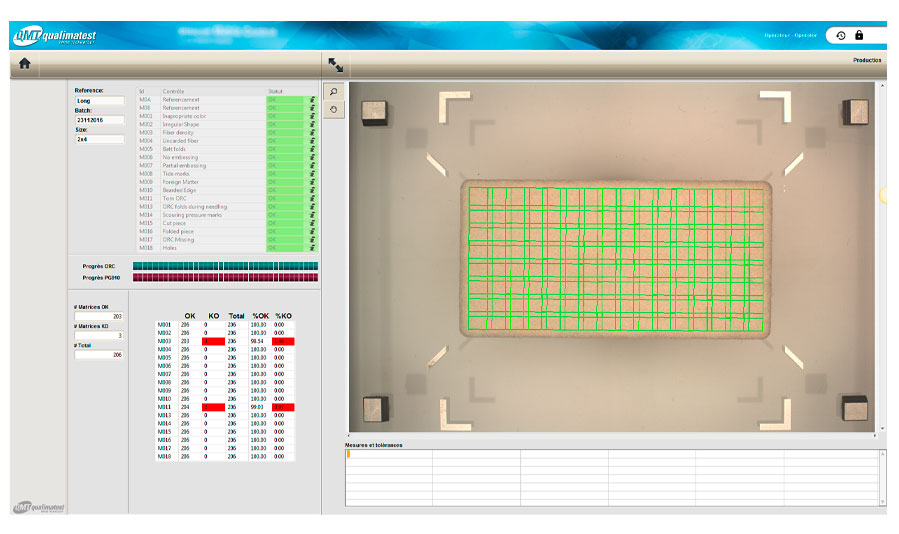Select the hand pan tool
This screenshot has width=899, height=534.
pos(335,108)
